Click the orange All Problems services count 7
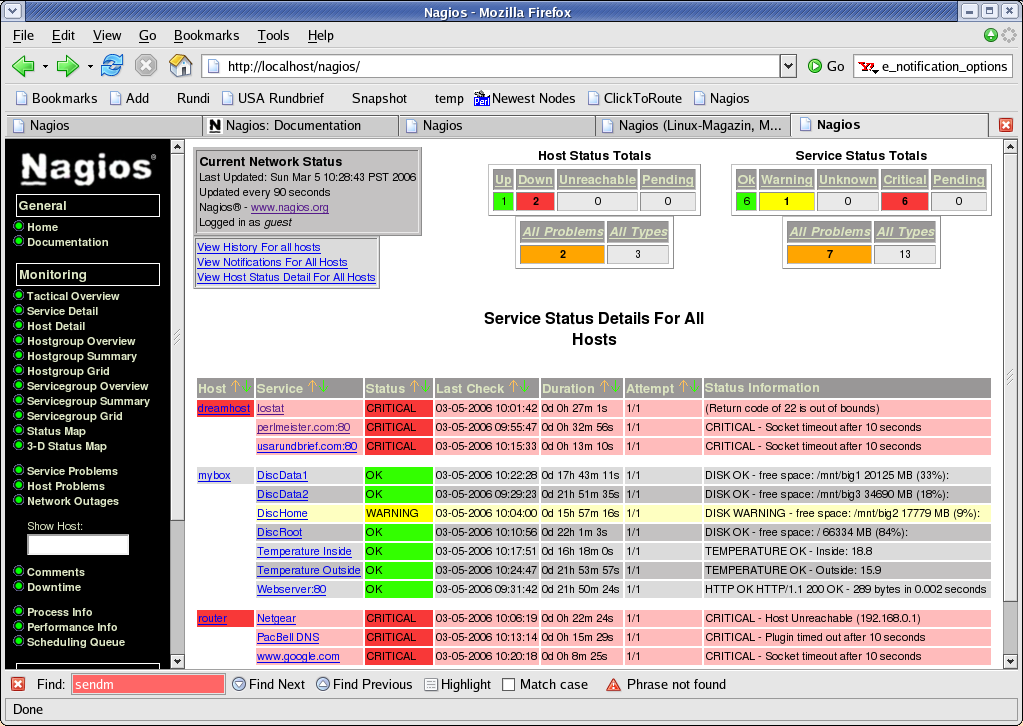Screen dimensions: 1023x726 [x=829, y=254]
